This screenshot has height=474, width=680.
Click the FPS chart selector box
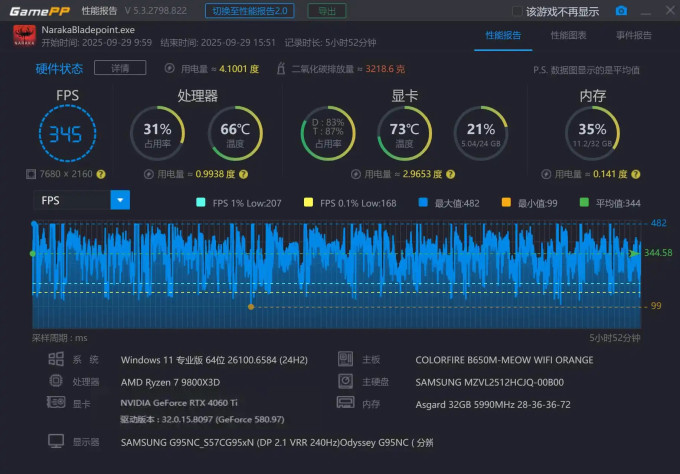(x=82, y=200)
